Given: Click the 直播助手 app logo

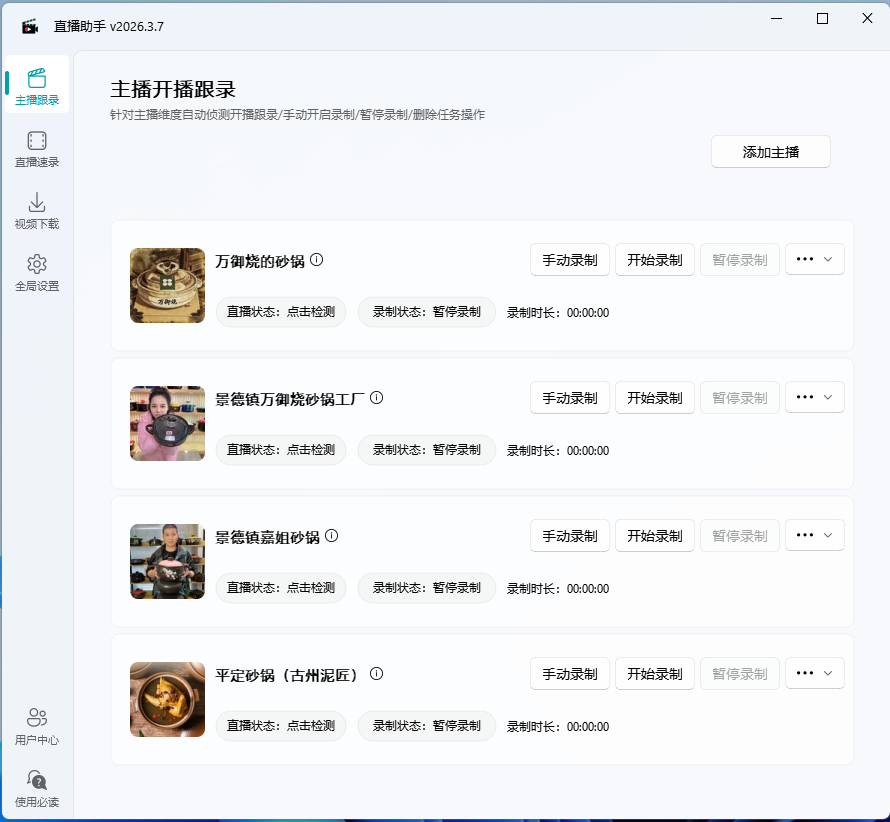Looking at the screenshot, I should click(28, 25).
